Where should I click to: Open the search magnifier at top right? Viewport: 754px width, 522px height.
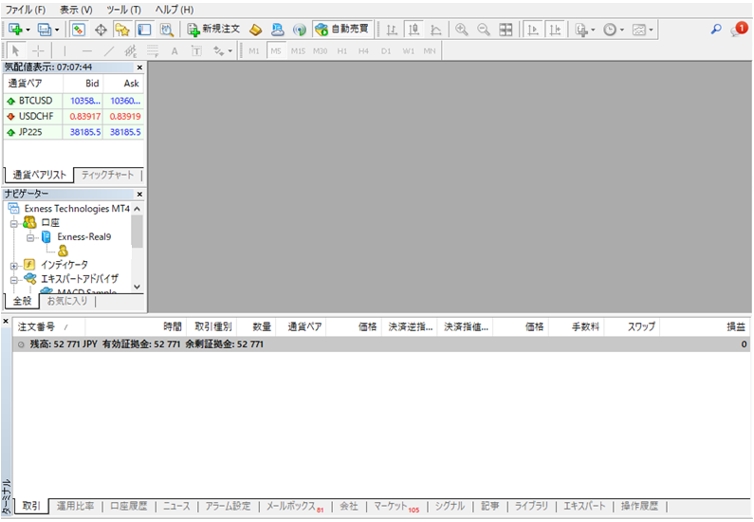pyautogui.click(x=716, y=30)
